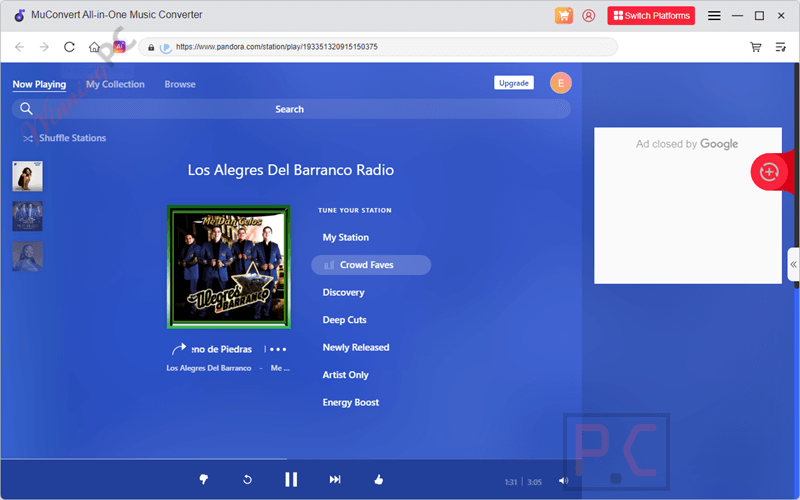This screenshot has width=800, height=500.
Task: Shuffle Stations
Action: pyautogui.click(x=64, y=138)
